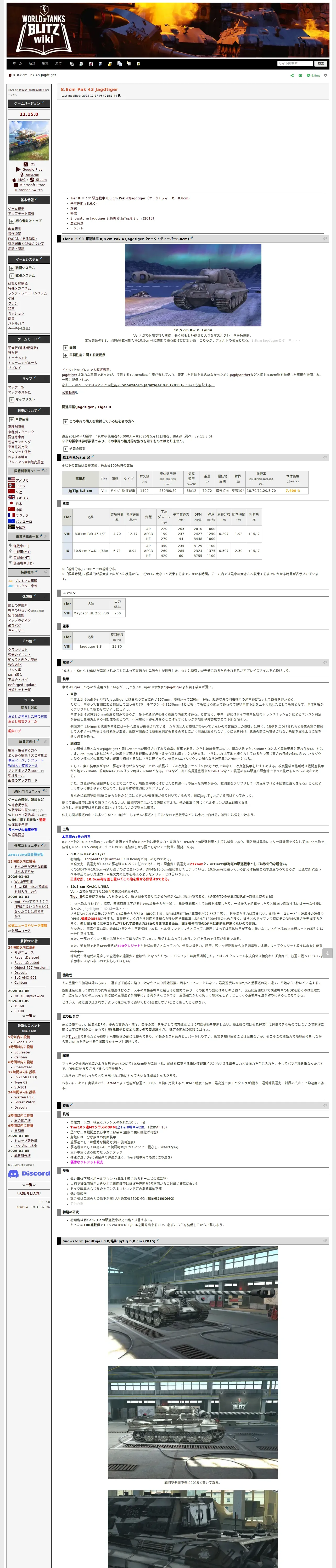The height and width of the screenshot is (1568, 336).
Task: Click the site search input field
Action: pyautogui.click(x=295, y=63)
